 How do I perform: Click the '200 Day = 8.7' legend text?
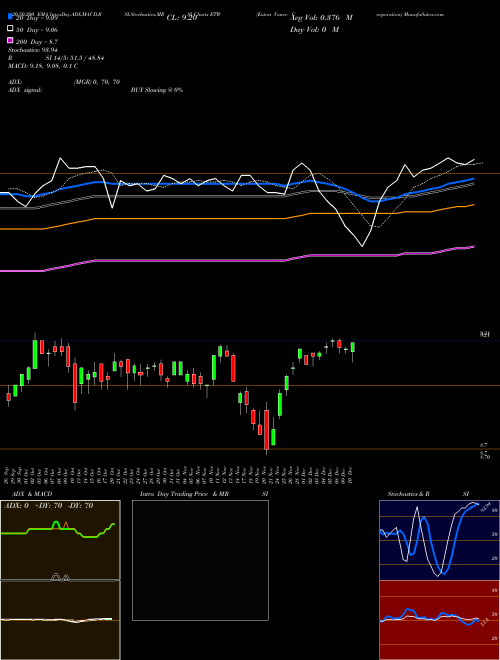(x=37, y=42)
